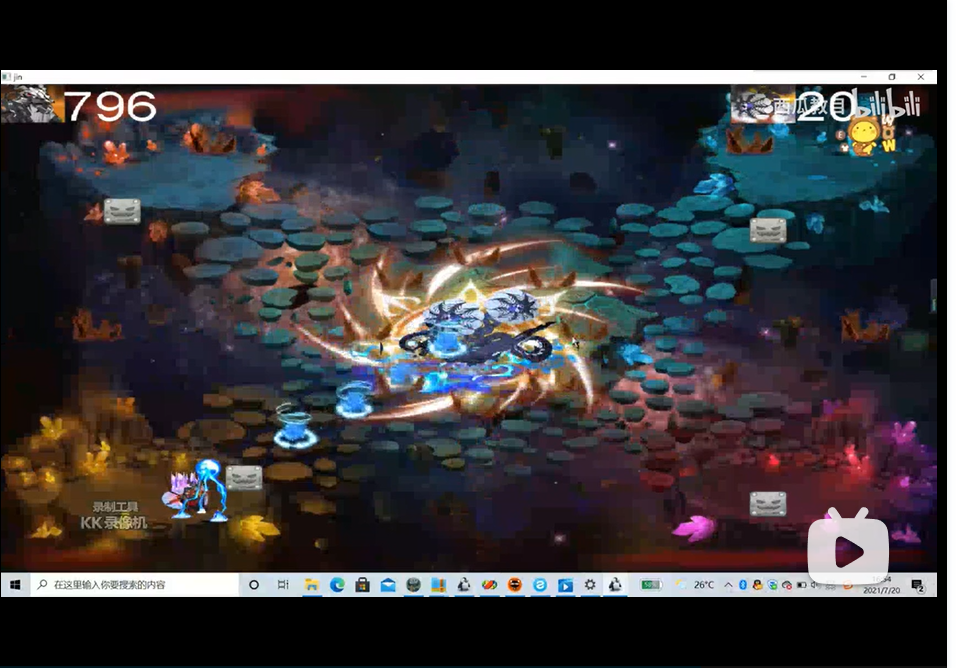The height and width of the screenshot is (668, 975).
Task: Open the QQ penguin icon beside the books icon
Action: tap(464, 585)
